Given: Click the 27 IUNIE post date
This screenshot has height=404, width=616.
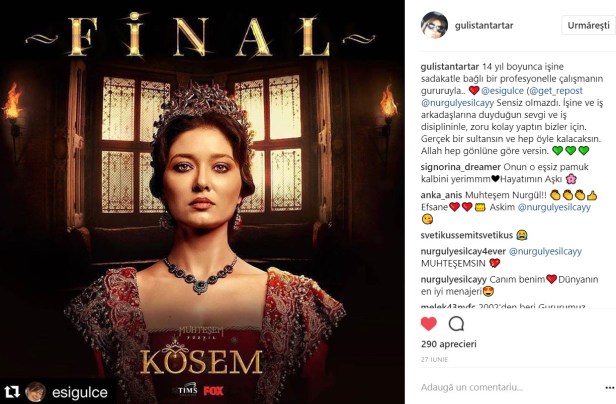Looking at the screenshot, I should (434, 359).
